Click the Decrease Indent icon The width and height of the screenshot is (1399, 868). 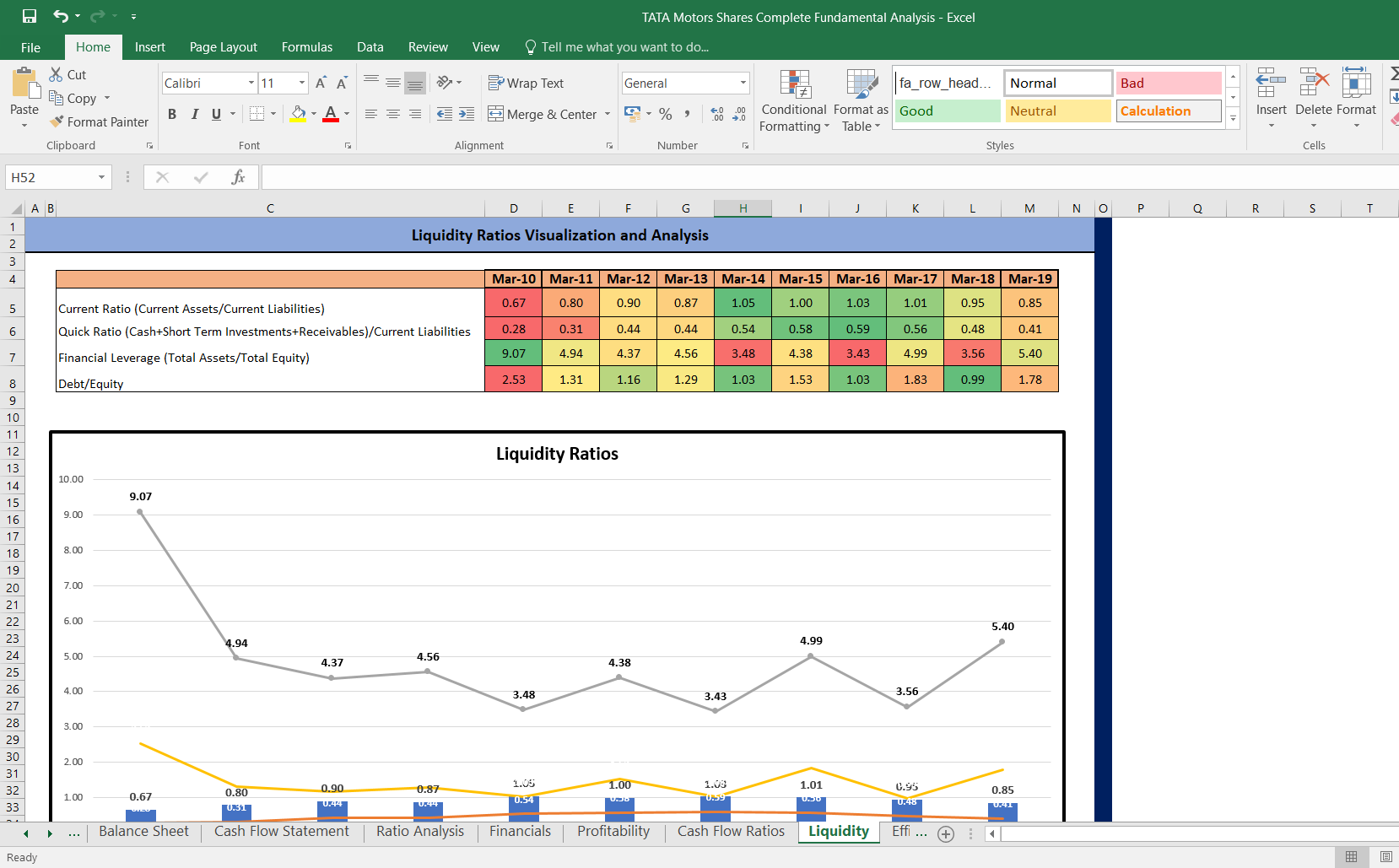point(445,113)
